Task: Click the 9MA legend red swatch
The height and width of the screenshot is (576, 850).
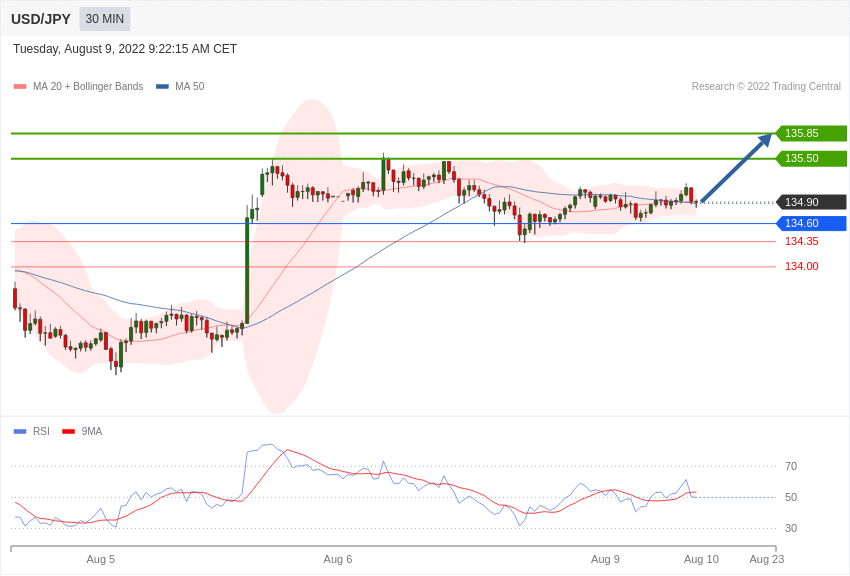Action: [68, 432]
